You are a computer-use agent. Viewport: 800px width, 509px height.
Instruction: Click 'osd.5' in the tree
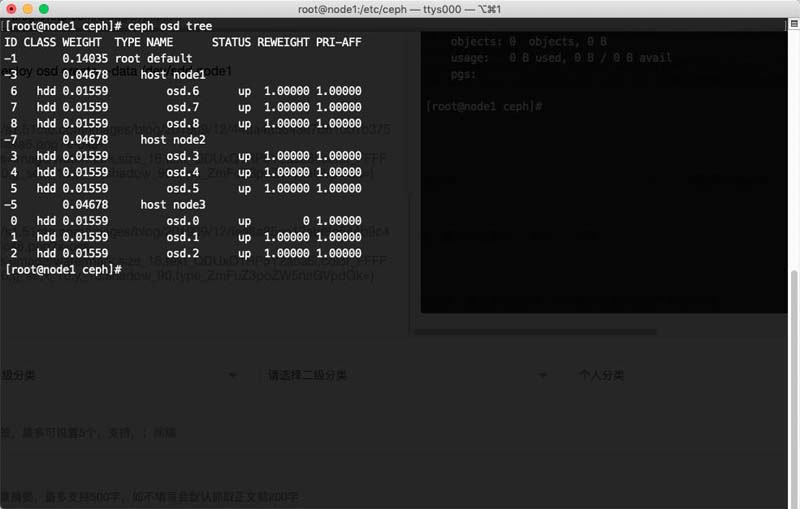click(183, 189)
